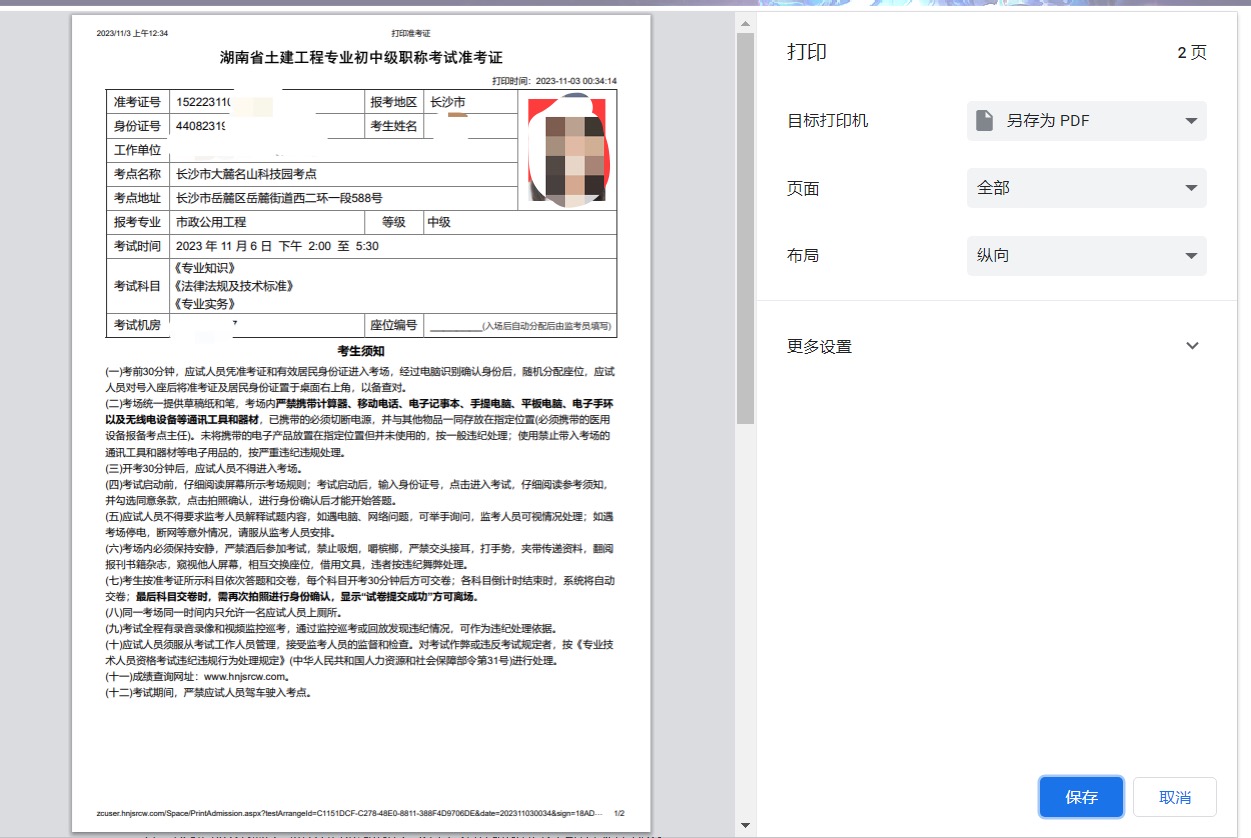Open the 布局 dropdown showing 纵向
Viewport: 1251px width, 838px height.
pos(1086,255)
